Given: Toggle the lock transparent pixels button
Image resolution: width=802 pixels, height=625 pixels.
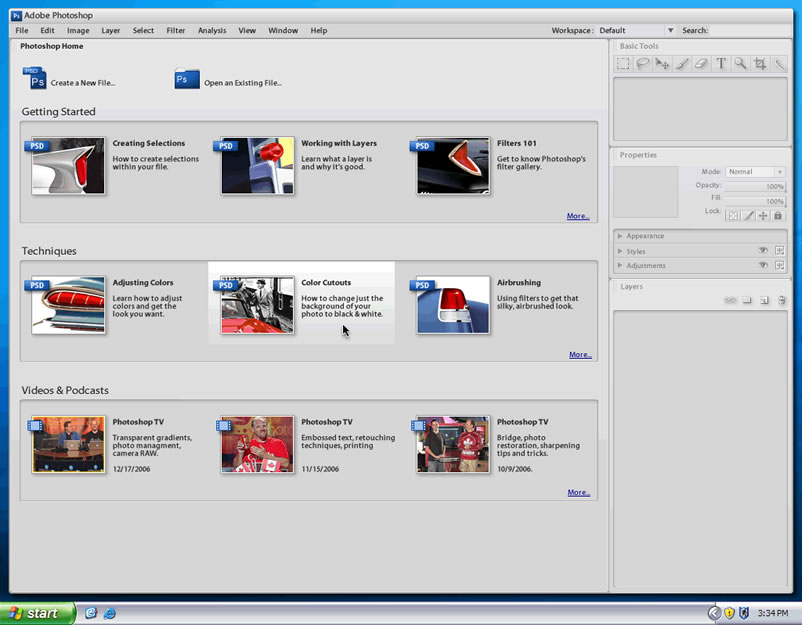Looking at the screenshot, I should (733, 216).
